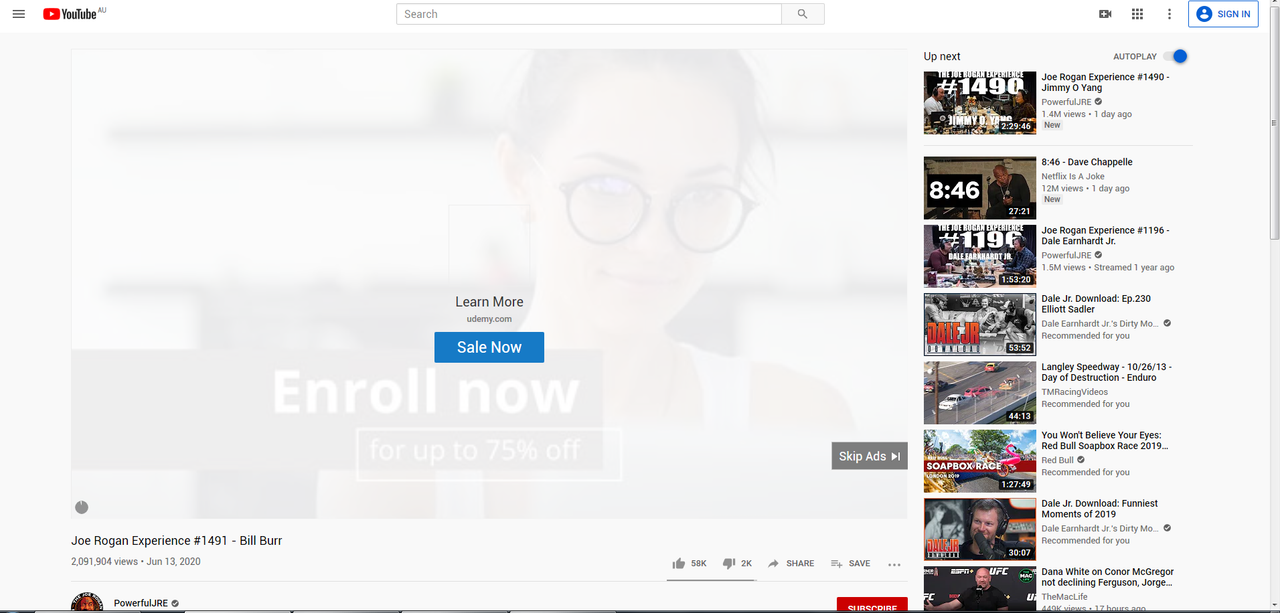Open Dale Jr. Download Ep.230 thumbnail
The height and width of the screenshot is (613, 1280).
click(979, 324)
